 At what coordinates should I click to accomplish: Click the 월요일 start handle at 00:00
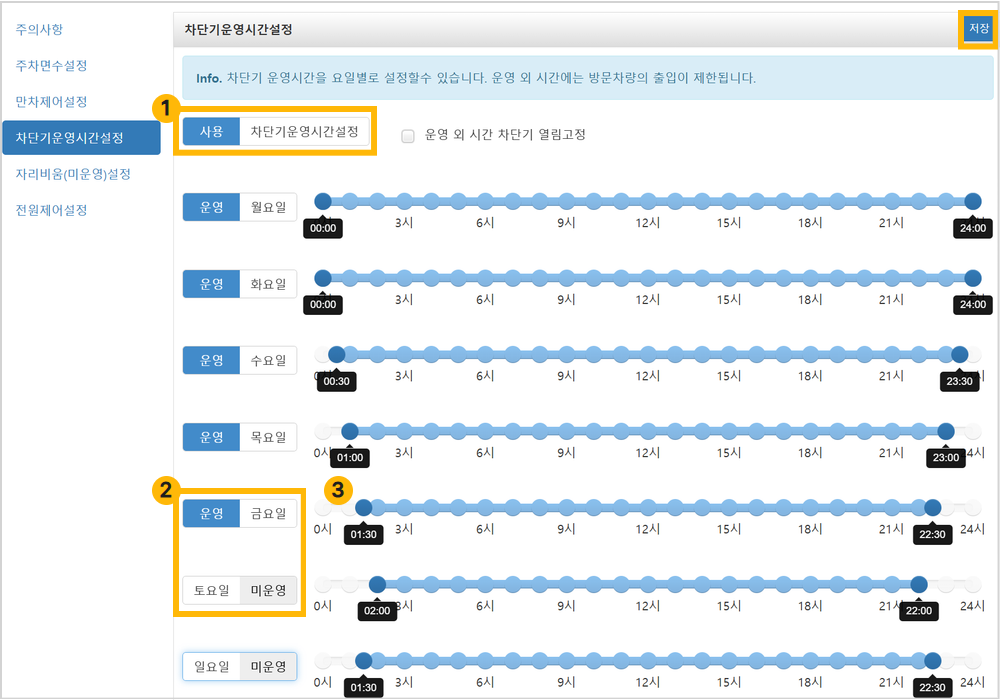click(x=323, y=201)
